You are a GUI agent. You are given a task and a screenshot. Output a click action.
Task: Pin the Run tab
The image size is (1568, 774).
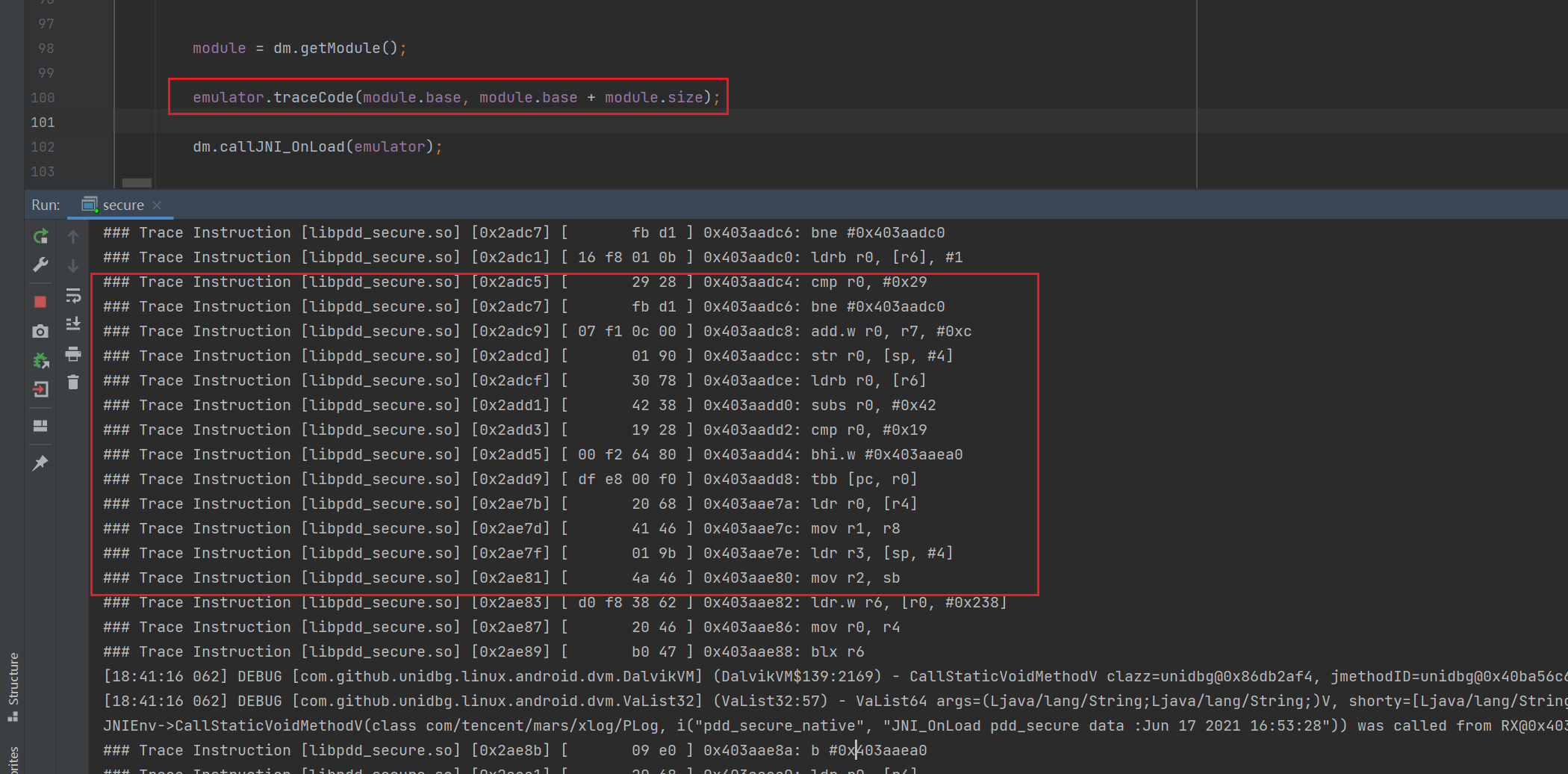click(x=40, y=463)
